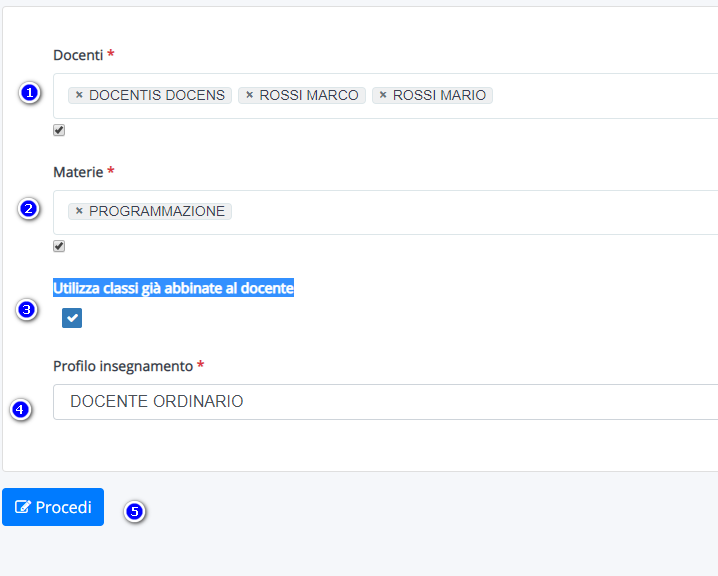Click the edit icon in Procedi button
The height and width of the screenshot is (576, 718).
point(23,507)
